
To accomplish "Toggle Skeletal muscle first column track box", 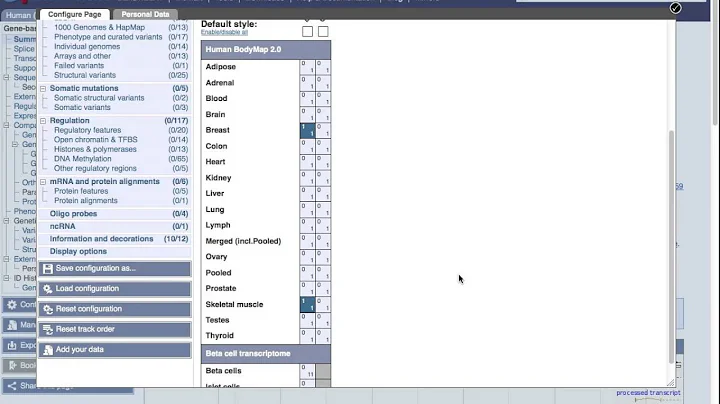I will 308,304.
